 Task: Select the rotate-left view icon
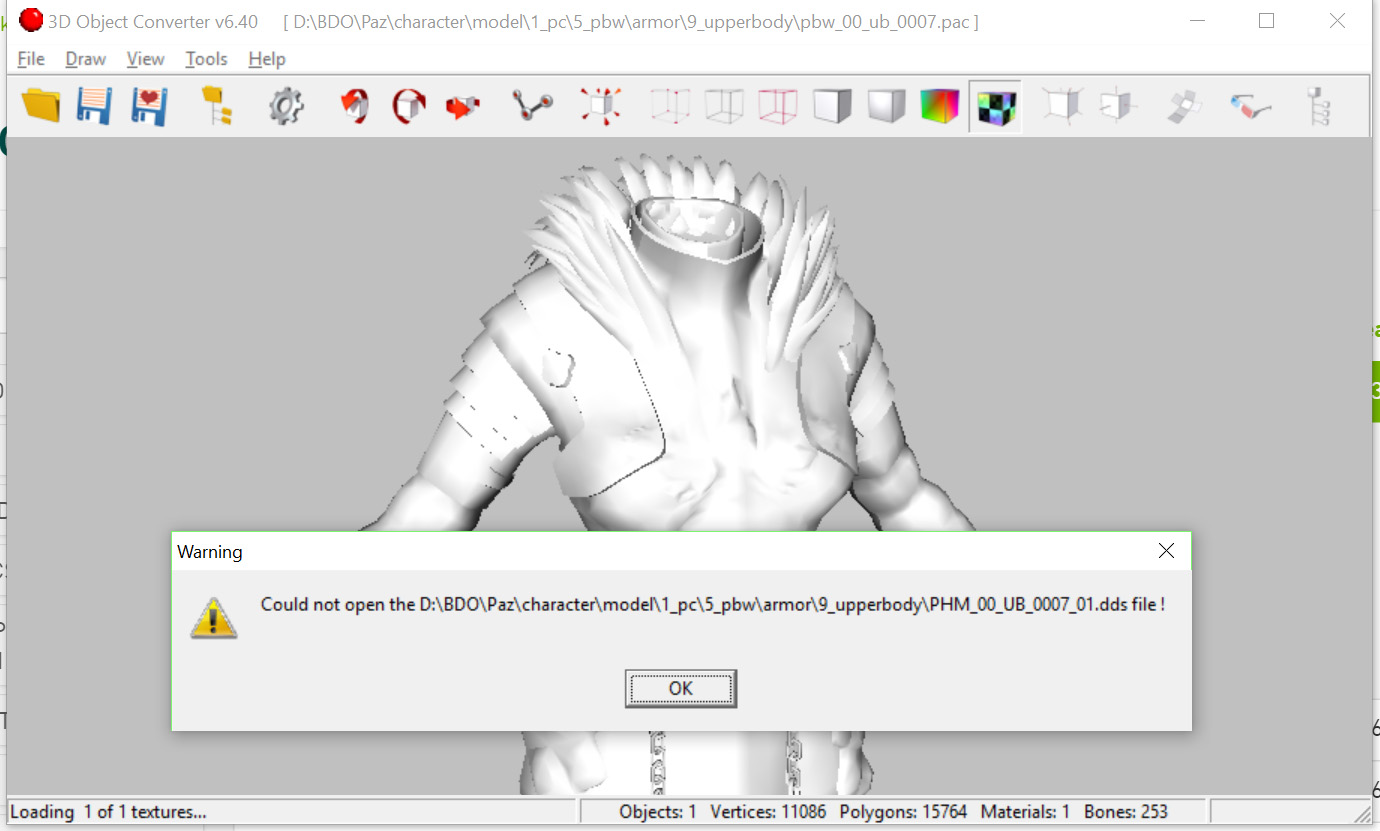click(354, 106)
